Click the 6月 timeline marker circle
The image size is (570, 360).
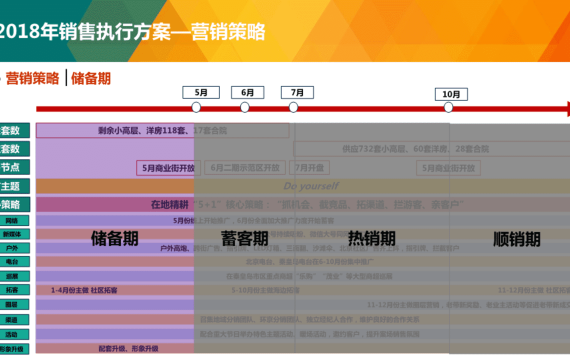[x=245, y=107]
